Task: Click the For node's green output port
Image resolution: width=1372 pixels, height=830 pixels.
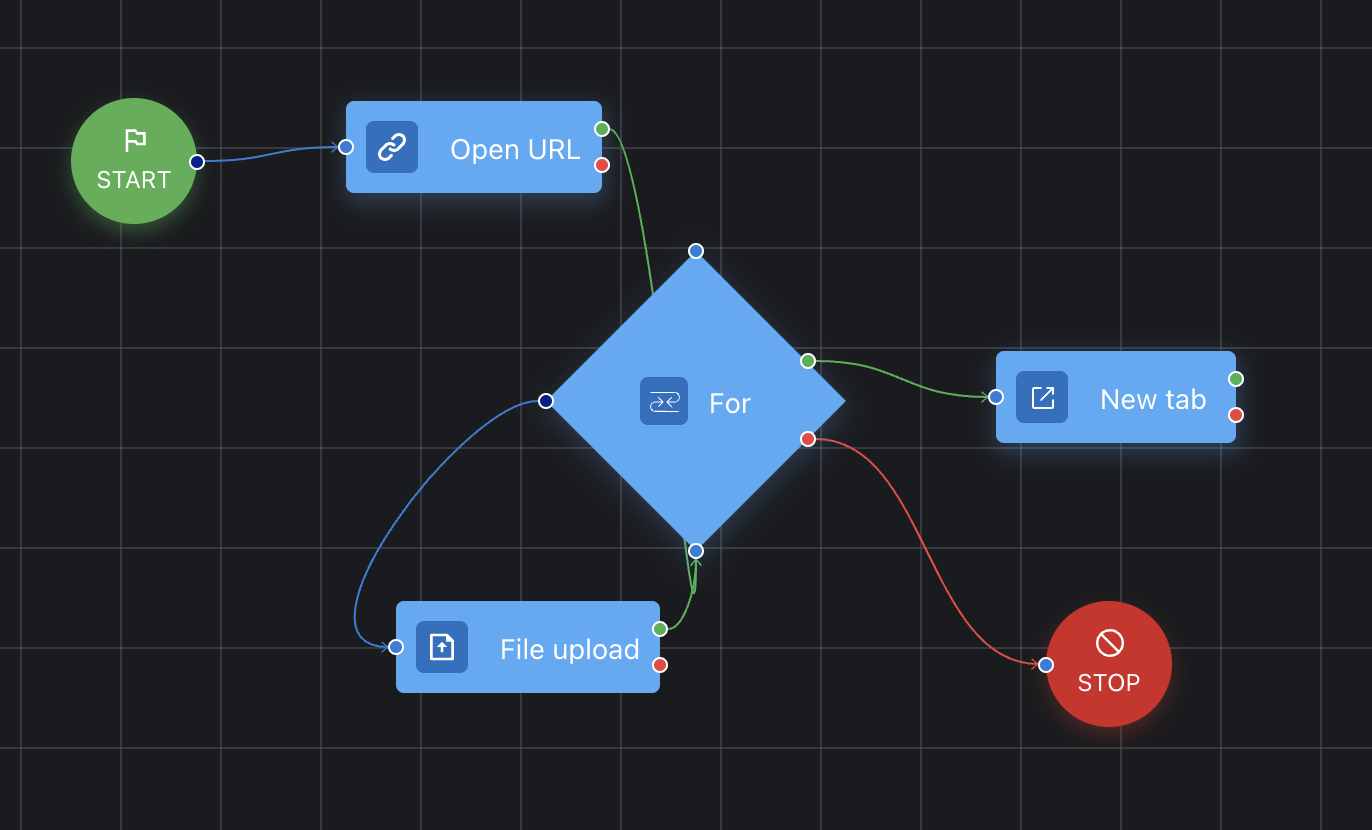Action: coord(808,361)
